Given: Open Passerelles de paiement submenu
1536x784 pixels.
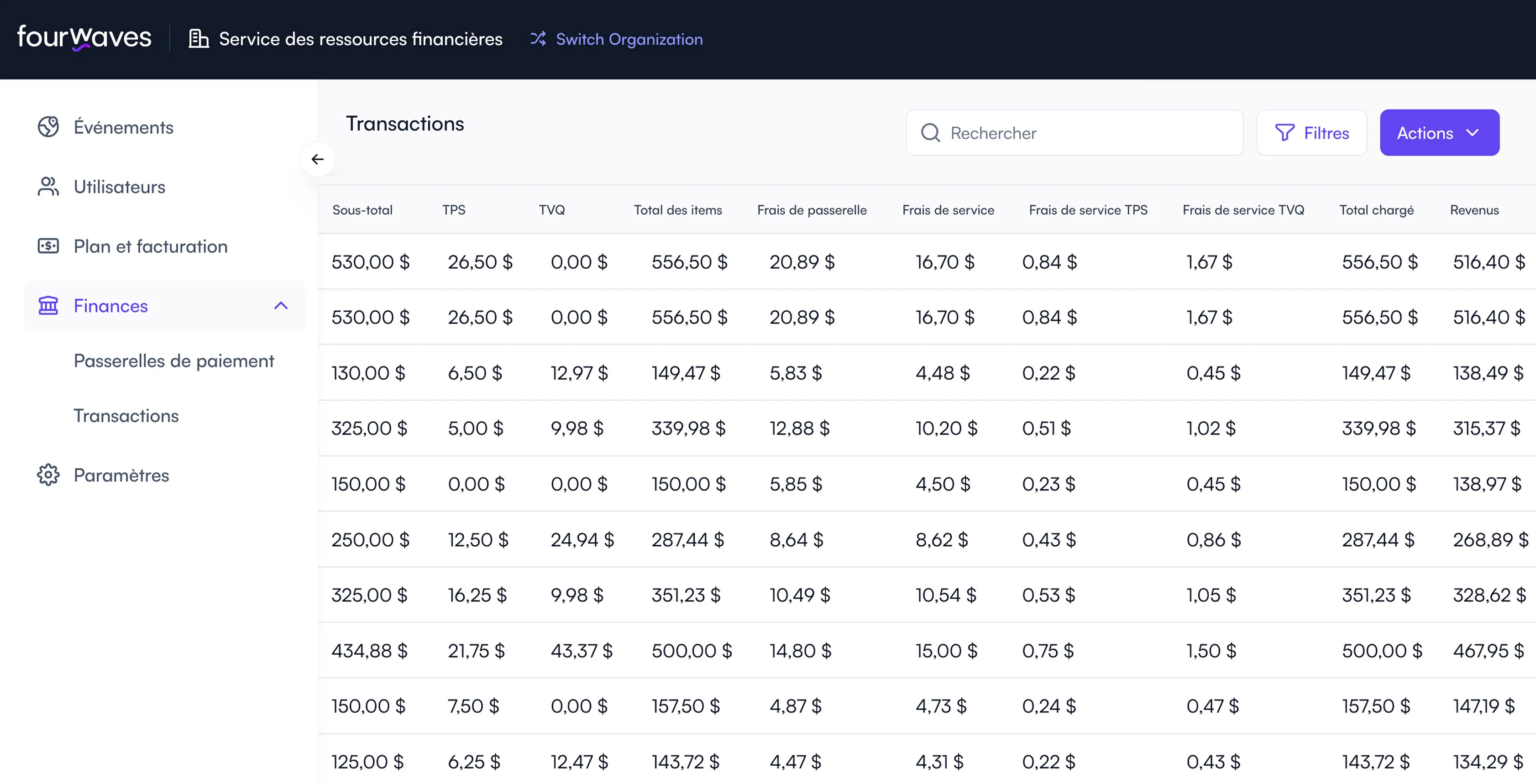Looking at the screenshot, I should [x=173, y=361].
